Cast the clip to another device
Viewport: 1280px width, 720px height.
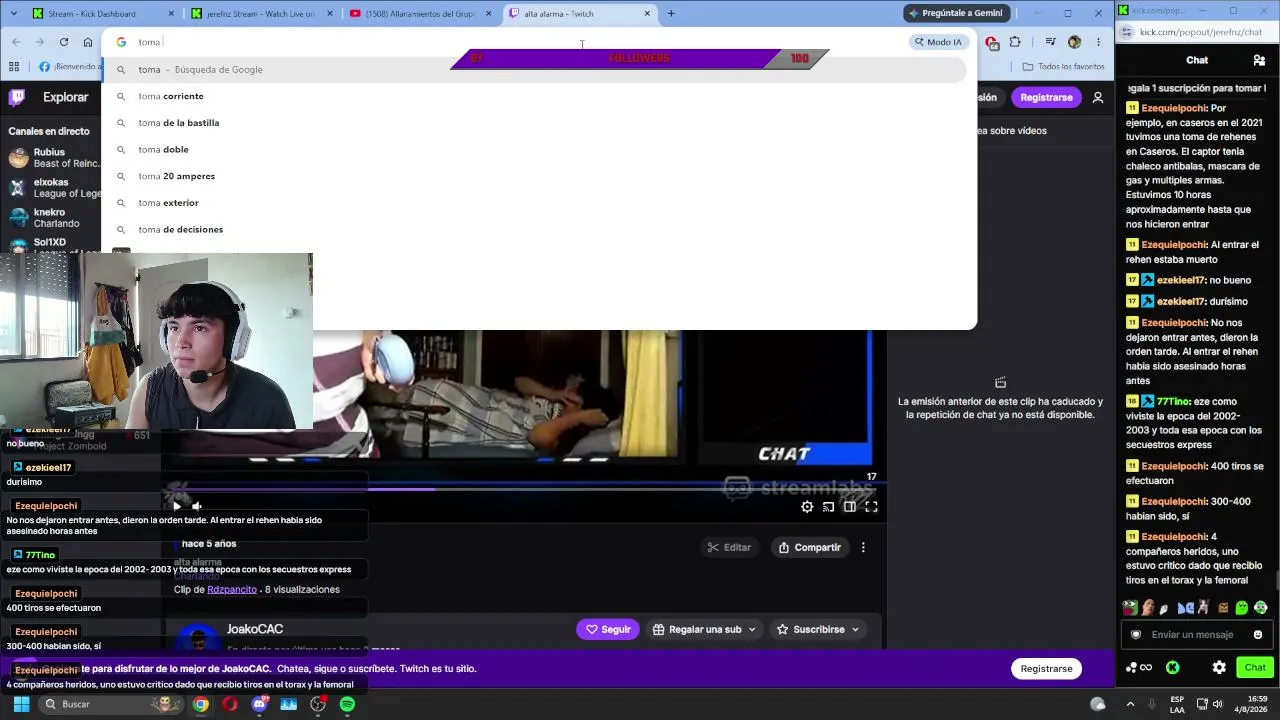coord(828,506)
